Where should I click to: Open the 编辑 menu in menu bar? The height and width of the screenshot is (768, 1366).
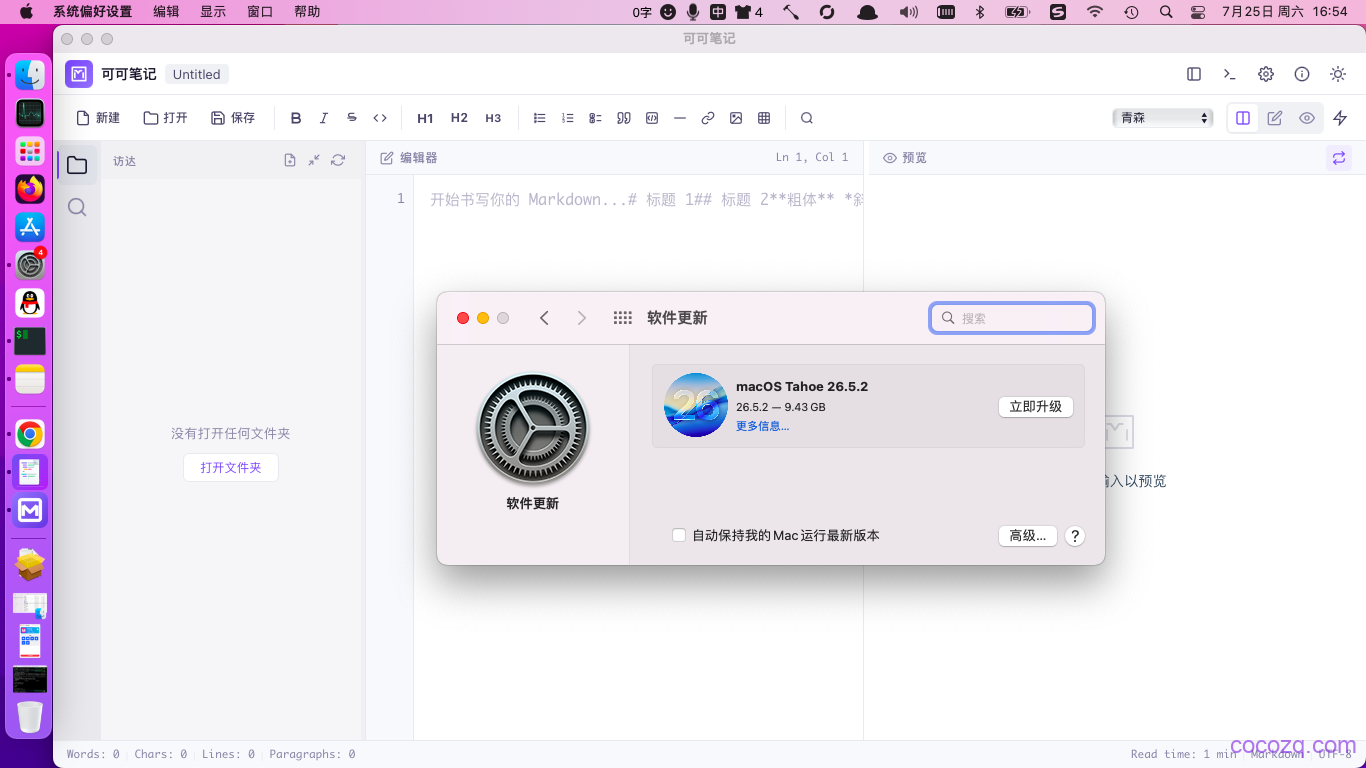(x=166, y=12)
